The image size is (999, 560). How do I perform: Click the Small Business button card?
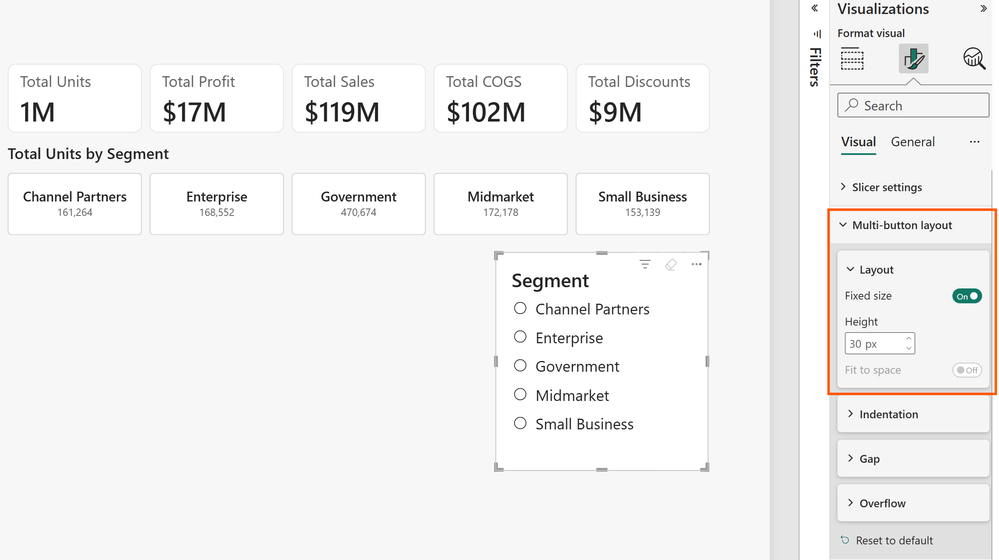pos(642,204)
